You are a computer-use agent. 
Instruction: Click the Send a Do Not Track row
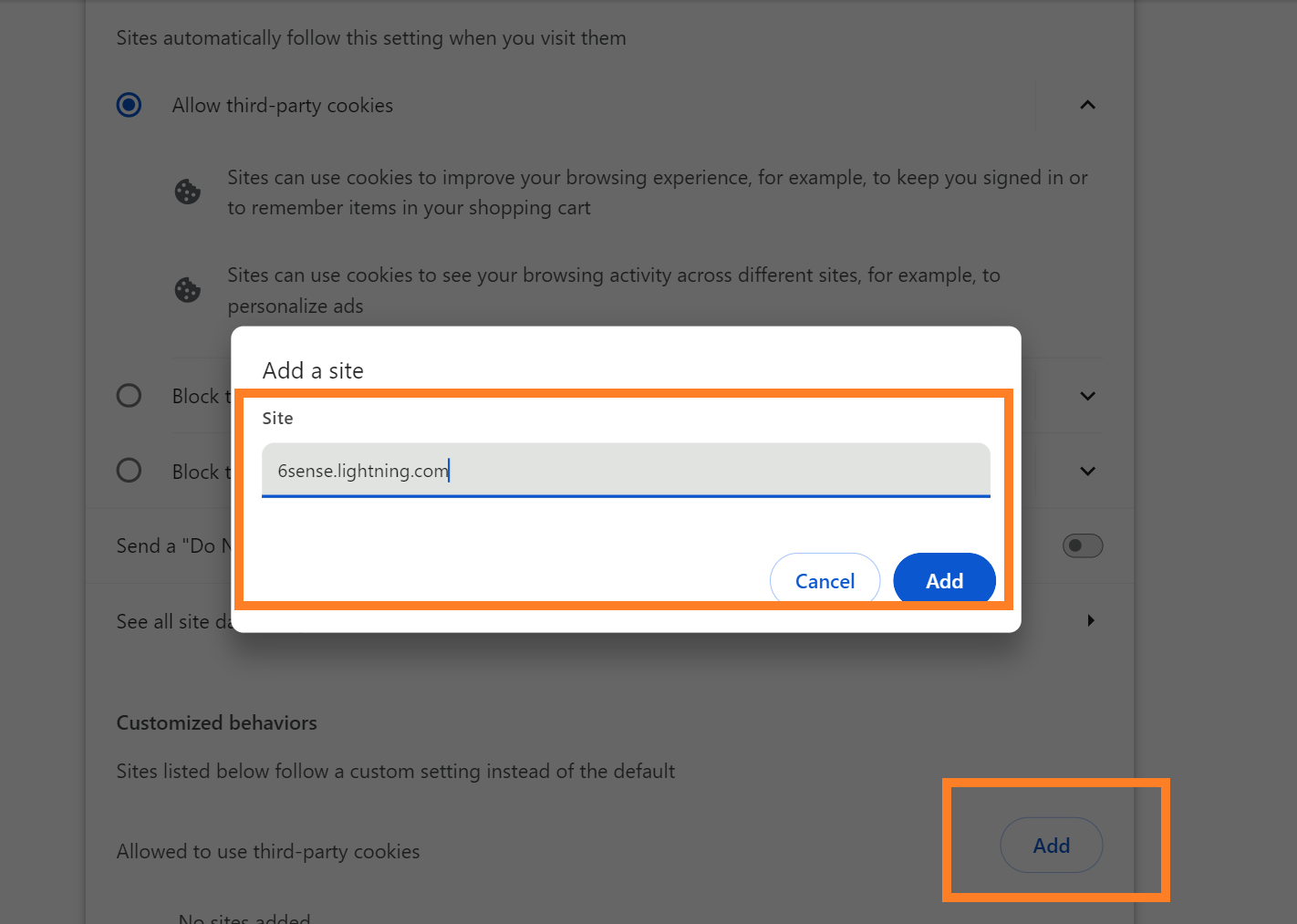point(609,545)
